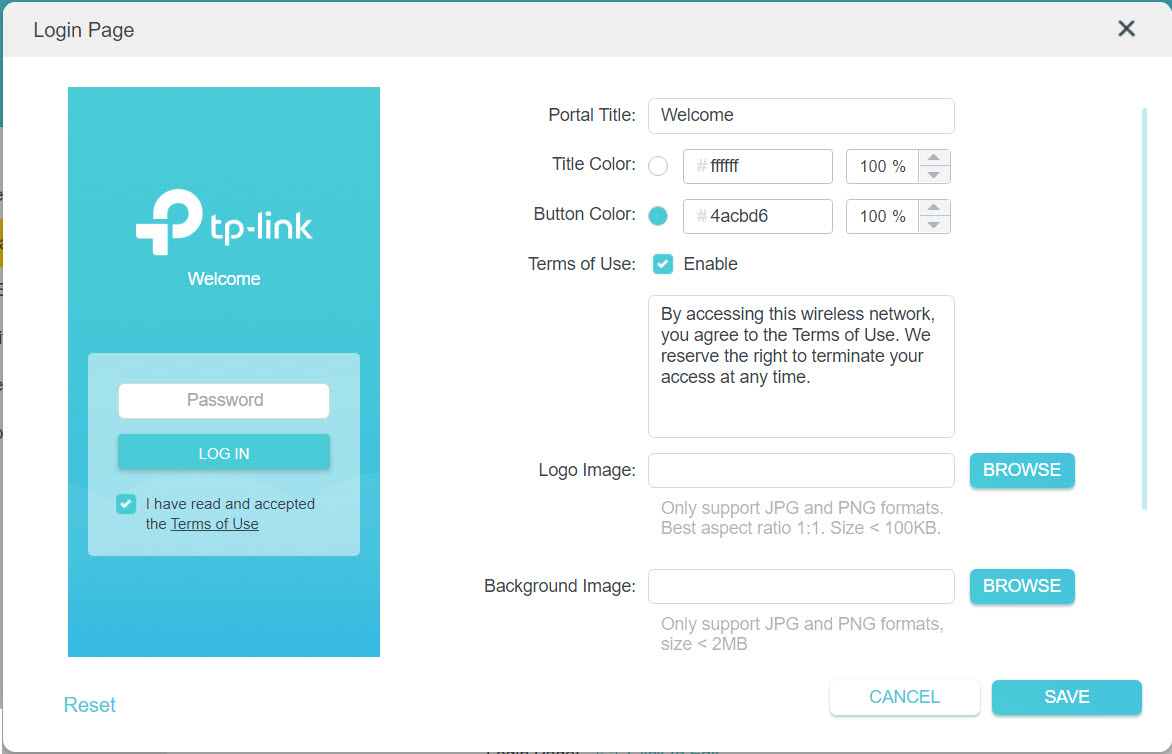This screenshot has height=754, width=1172.
Task: Click the 'Login Page' dialog title
Action: click(x=84, y=30)
